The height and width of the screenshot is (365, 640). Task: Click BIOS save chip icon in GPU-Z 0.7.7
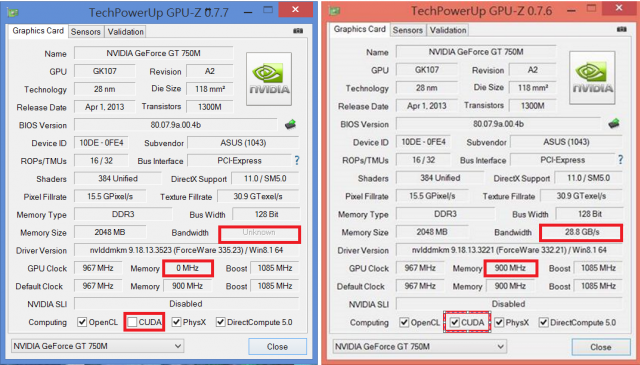tap(290, 125)
